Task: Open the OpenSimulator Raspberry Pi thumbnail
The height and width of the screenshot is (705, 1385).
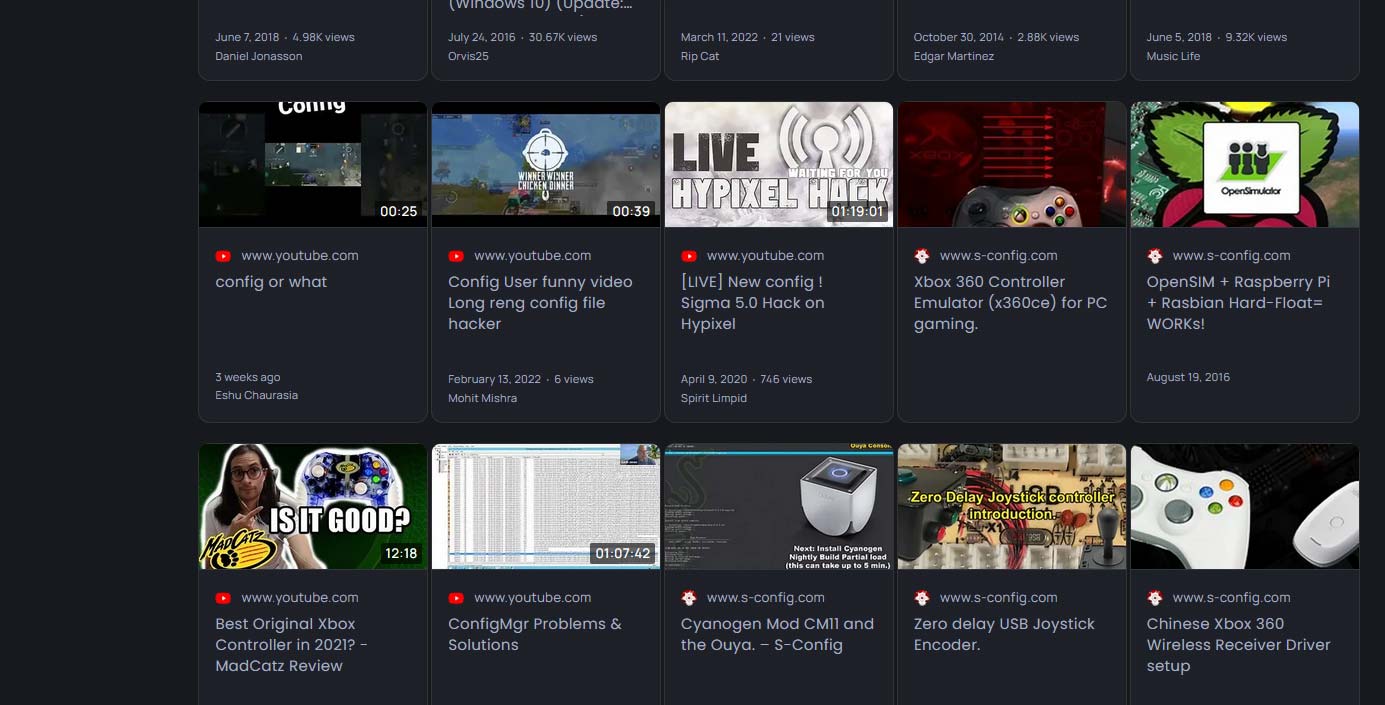Action: (x=1245, y=164)
